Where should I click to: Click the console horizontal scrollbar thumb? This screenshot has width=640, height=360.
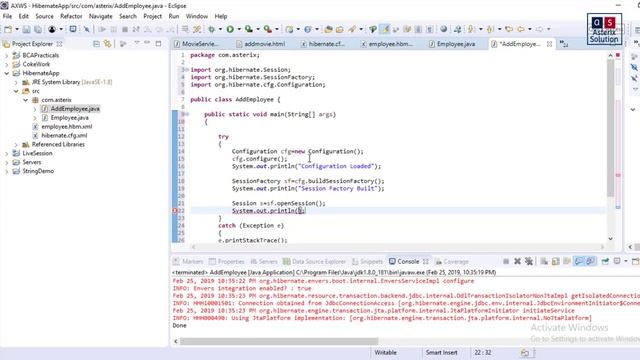tap(279, 341)
